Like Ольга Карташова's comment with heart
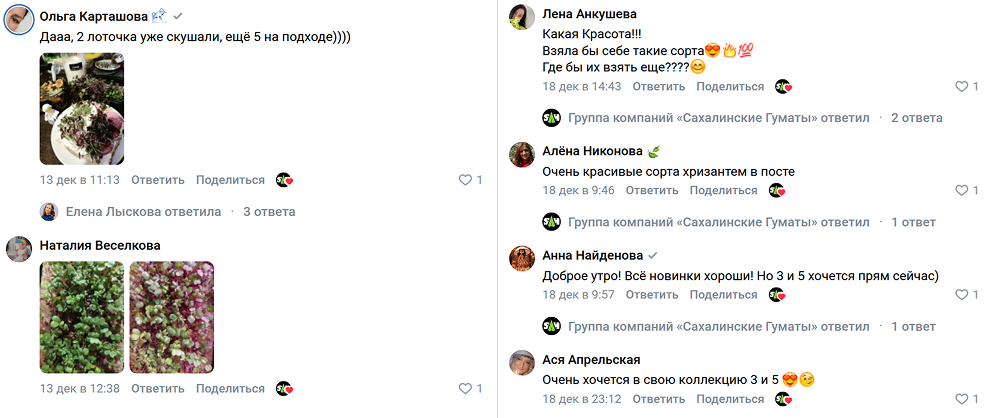 [465, 180]
